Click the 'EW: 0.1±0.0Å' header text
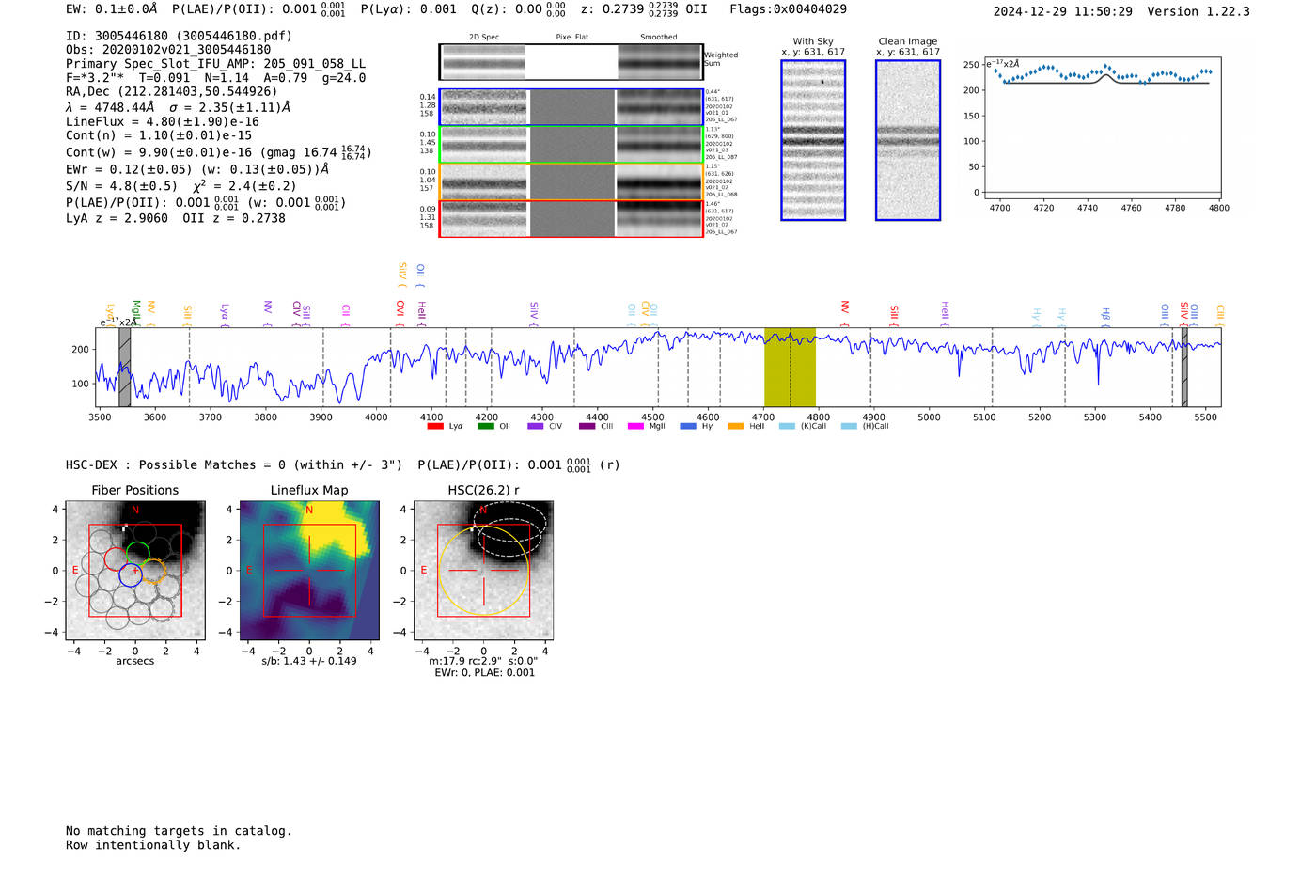 coord(112,8)
